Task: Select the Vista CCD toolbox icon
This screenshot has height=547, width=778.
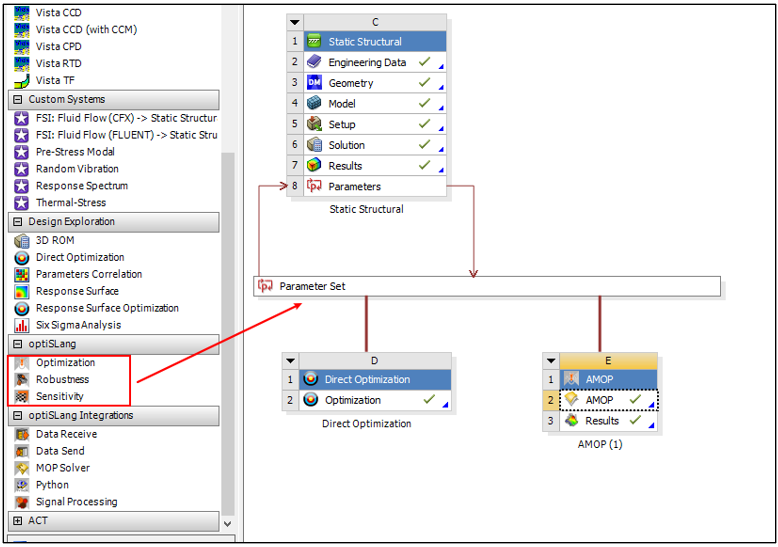Action: (x=21, y=13)
